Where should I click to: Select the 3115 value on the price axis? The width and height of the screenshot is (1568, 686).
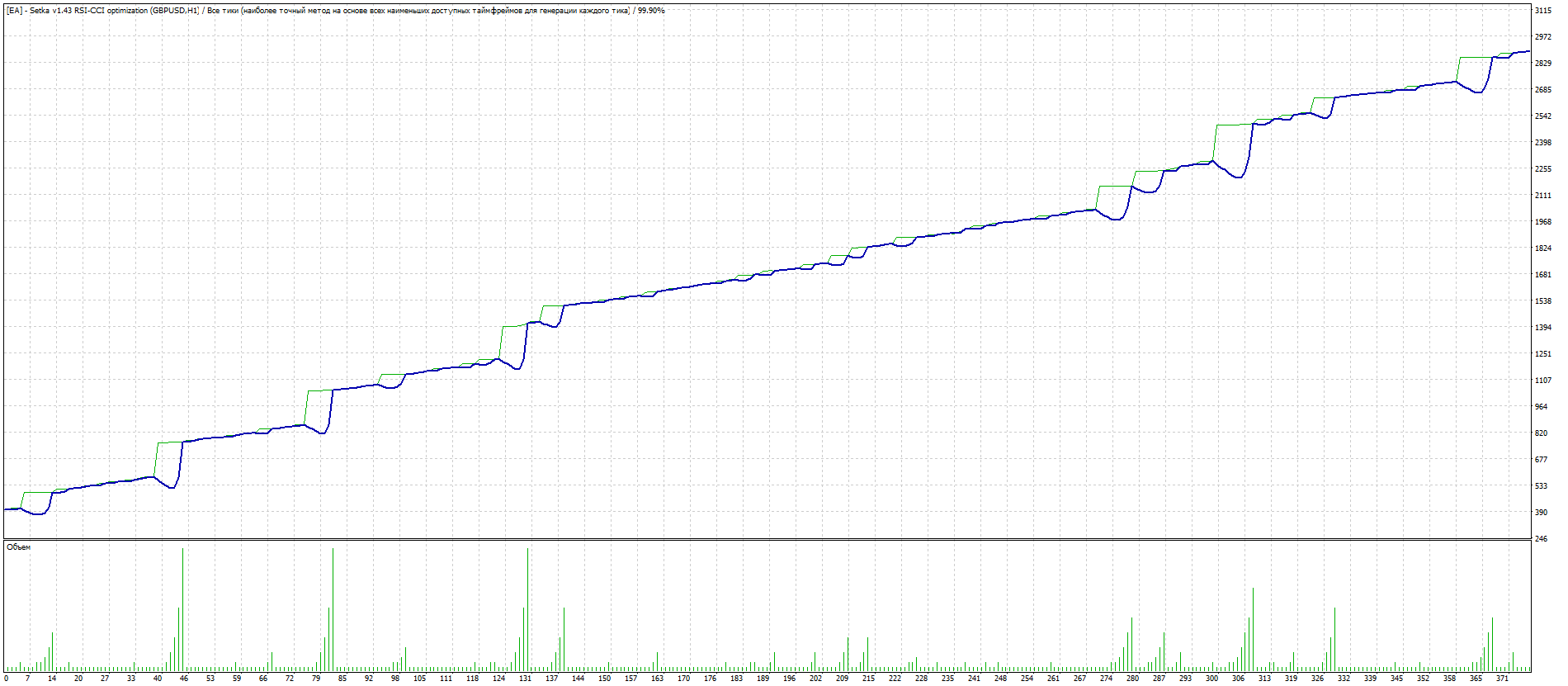(1543, 11)
